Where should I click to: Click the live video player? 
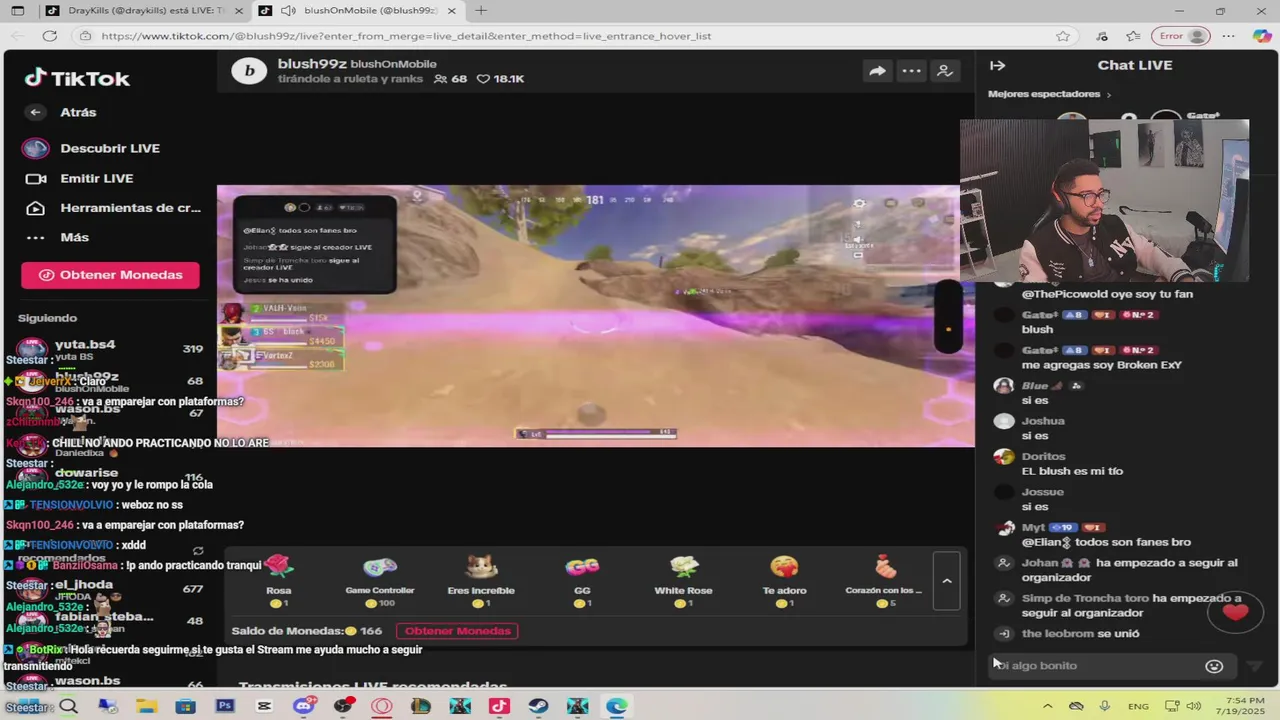(595, 316)
